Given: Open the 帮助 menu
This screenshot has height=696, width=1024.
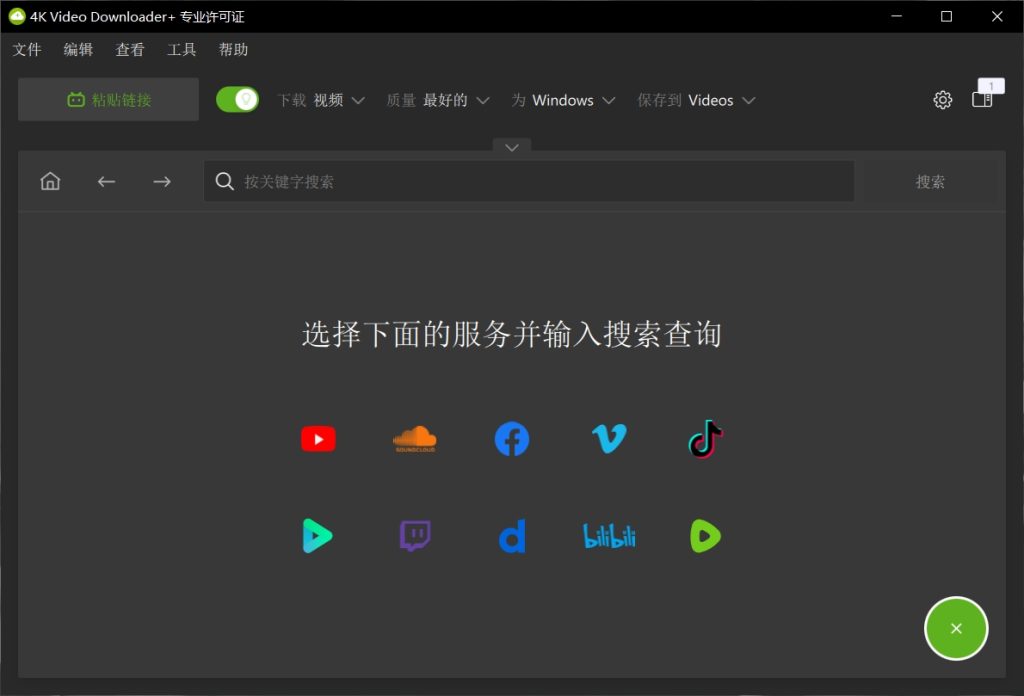Looking at the screenshot, I should coord(233,49).
